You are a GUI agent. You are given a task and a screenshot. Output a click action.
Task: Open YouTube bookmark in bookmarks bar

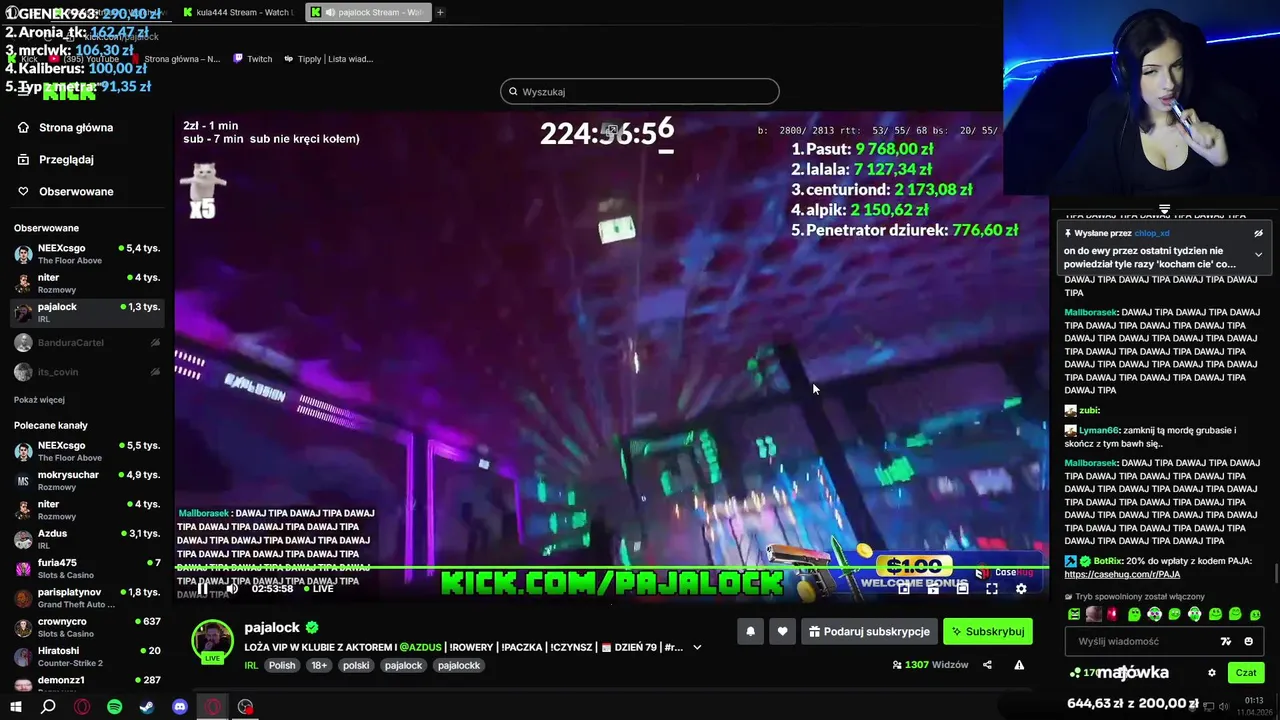(x=82, y=59)
